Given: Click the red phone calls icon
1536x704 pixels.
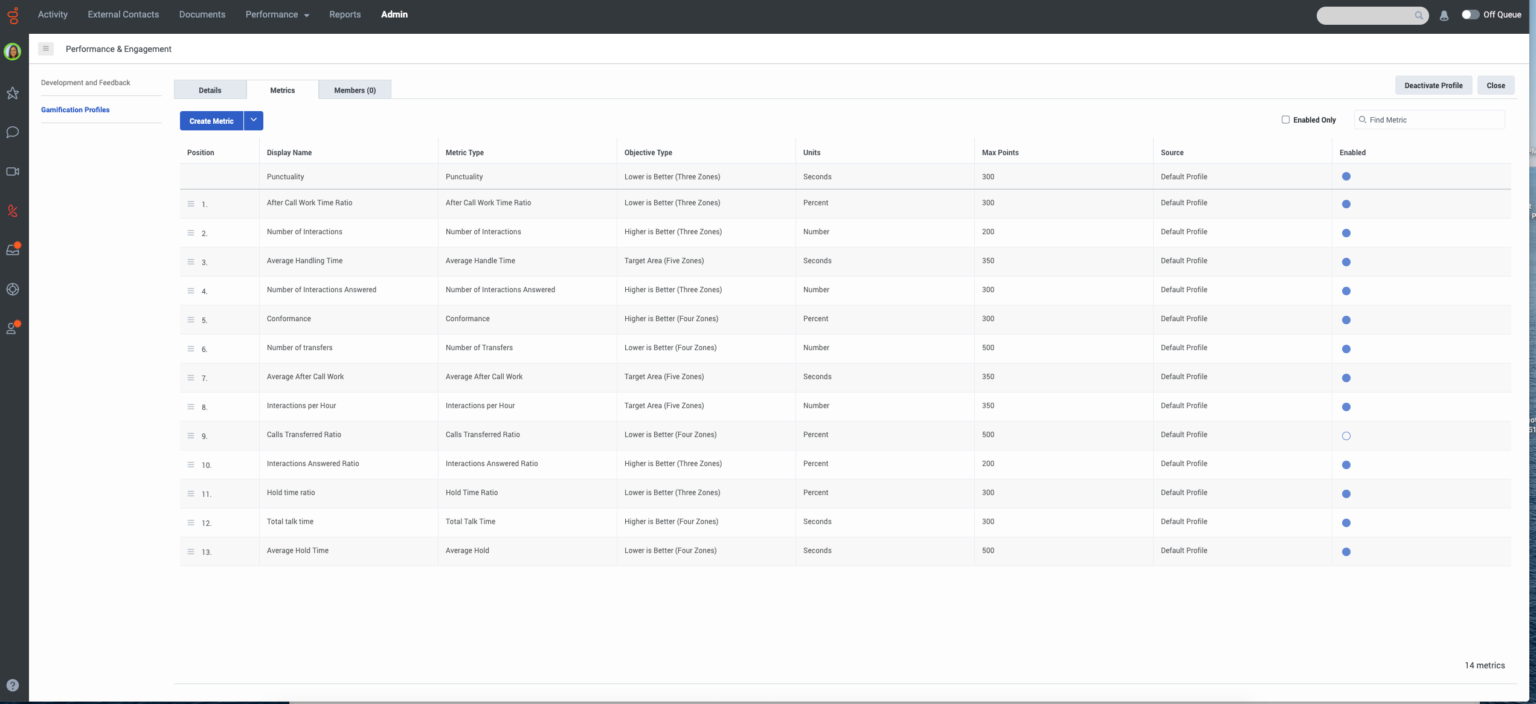Looking at the screenshot, I should pos(13,211).
